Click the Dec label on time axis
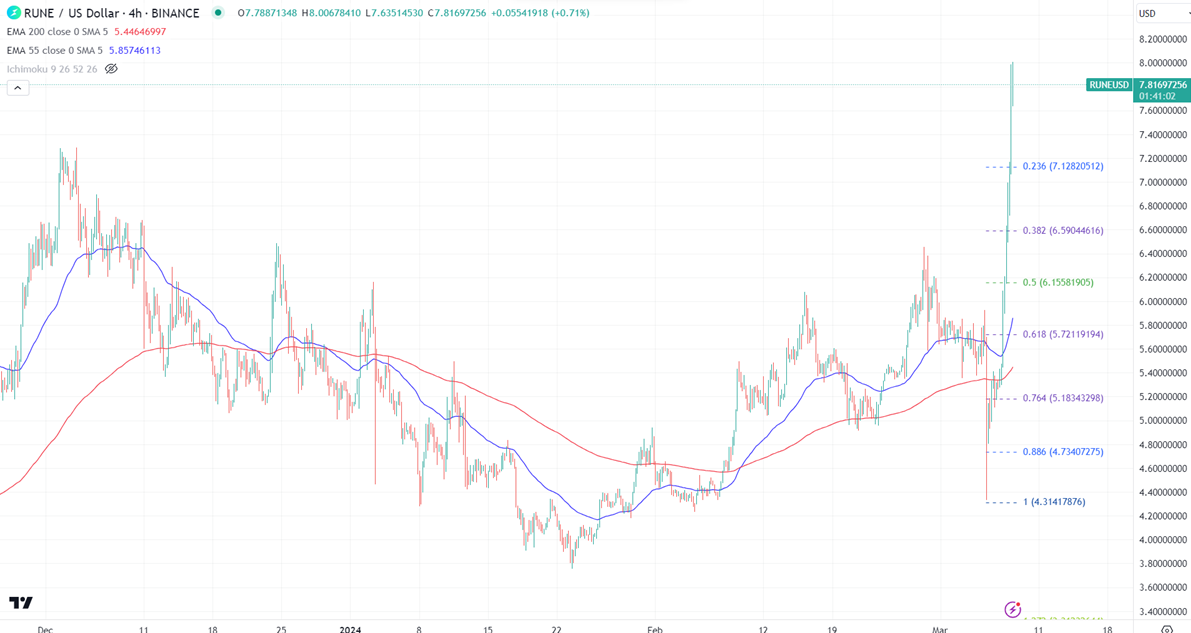1191x633 pixels. pyautogui.click(x=45, y=629)
